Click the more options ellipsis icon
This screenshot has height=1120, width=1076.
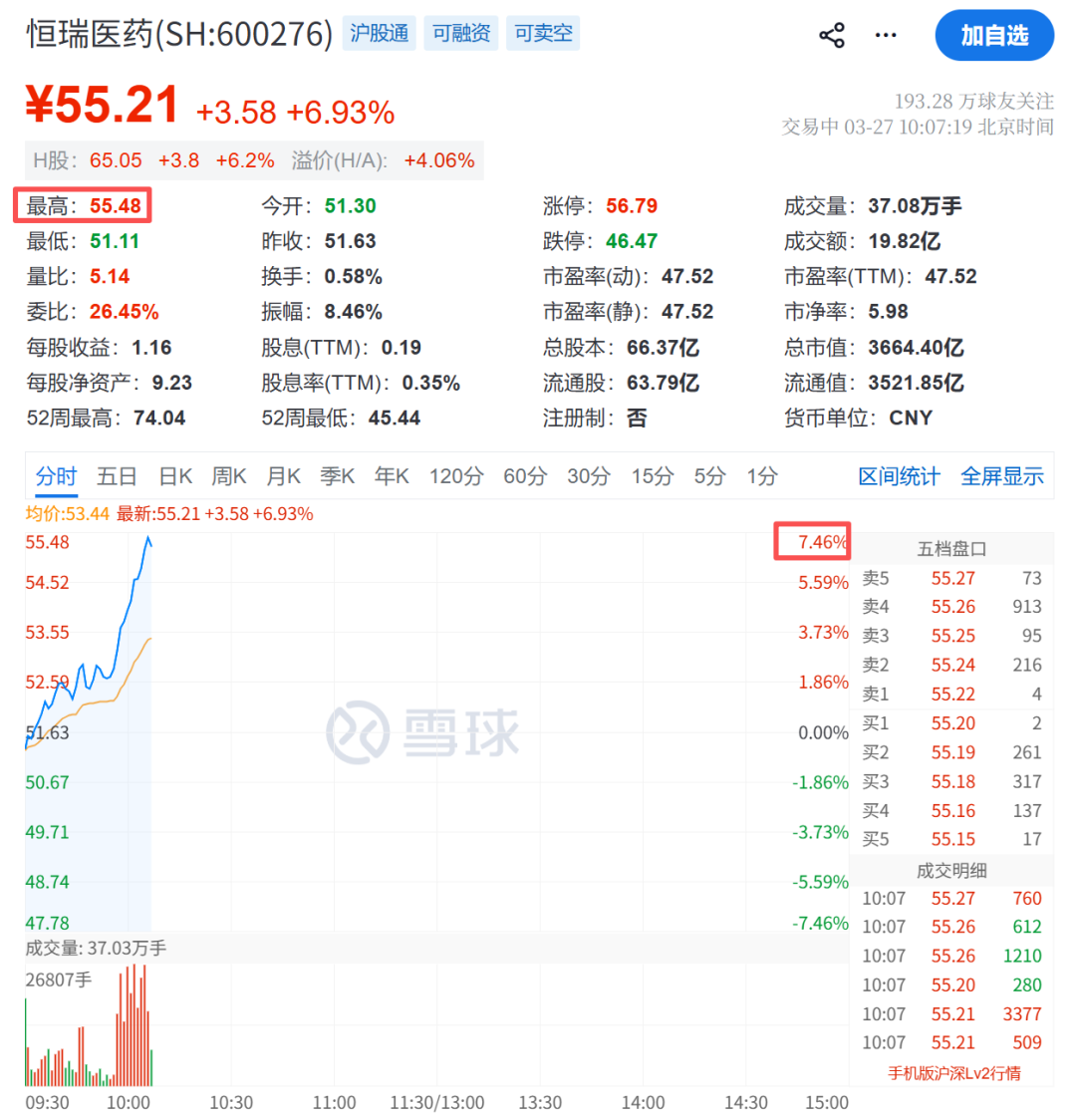(885, 34)
